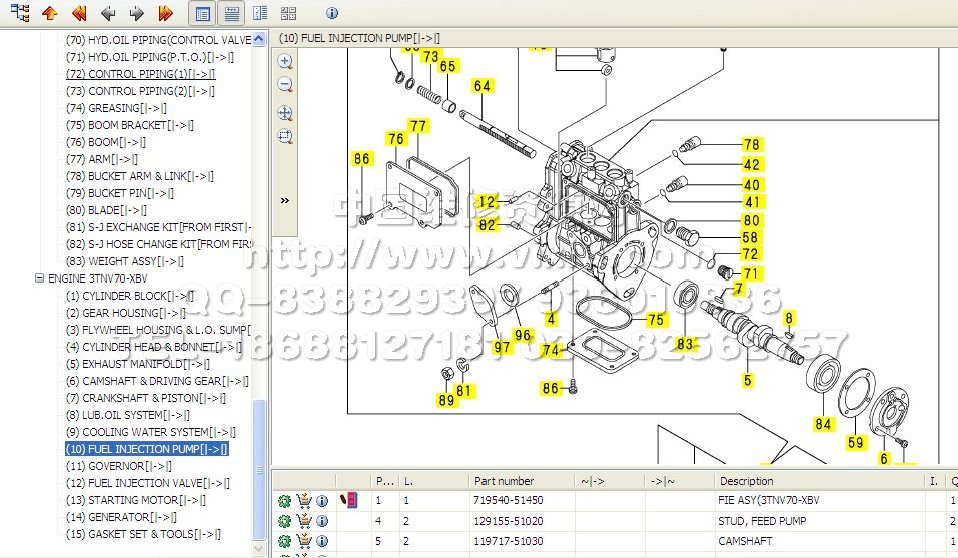
Task: Click the tree scrollbar up arrow
Action: point(260,39)
